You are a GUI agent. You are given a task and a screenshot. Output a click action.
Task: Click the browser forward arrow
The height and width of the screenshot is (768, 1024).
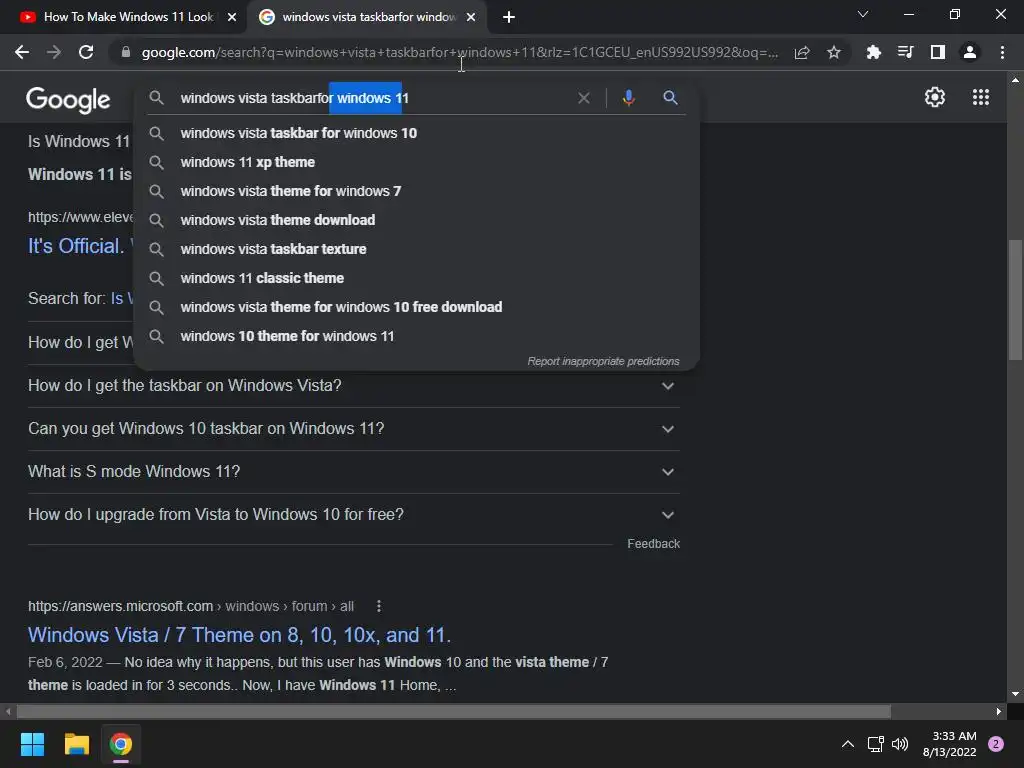pos(54,52)
